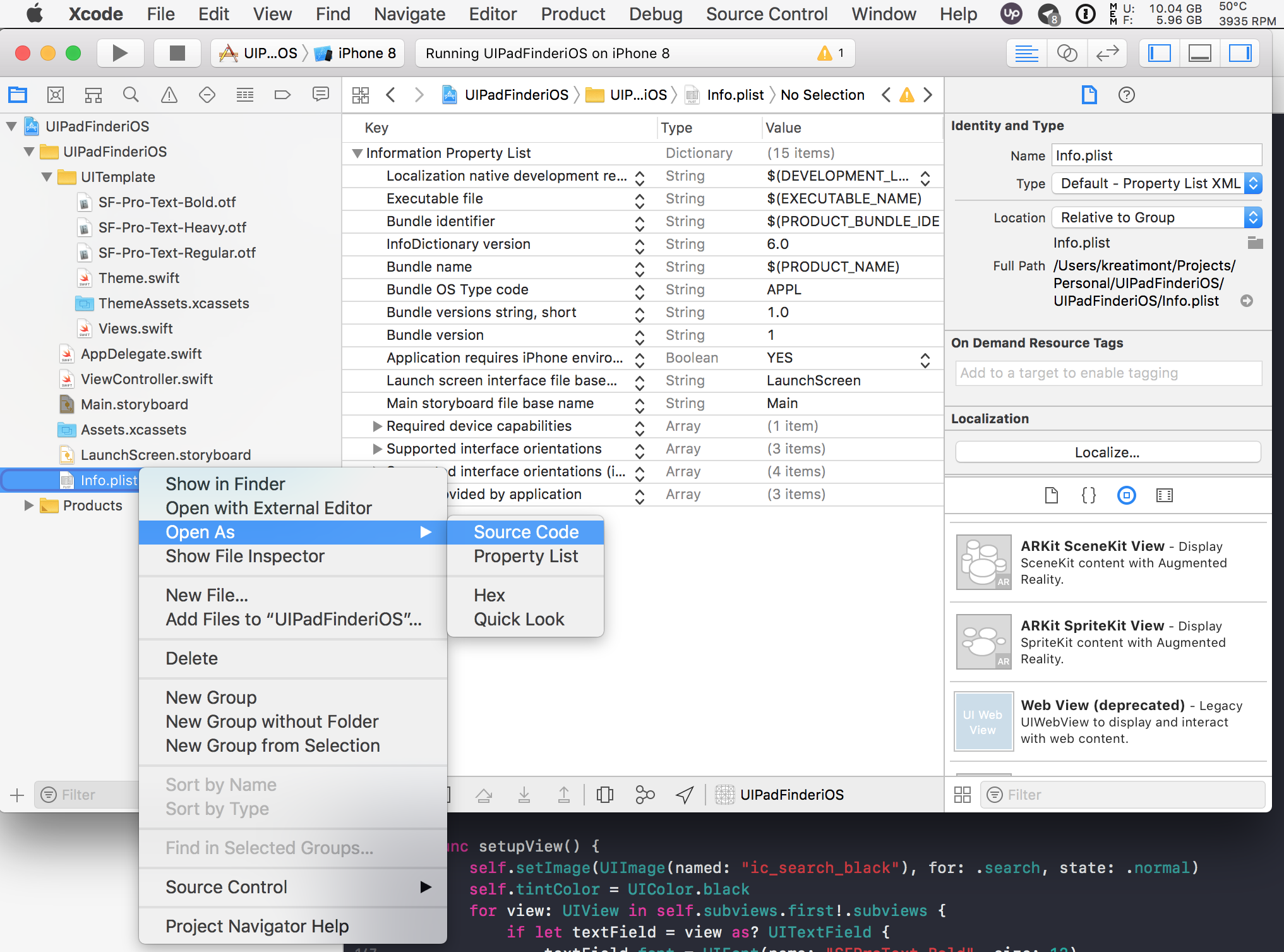
Task: Show the Code Snippet library icon
Action: click(x=1088, y=495)
